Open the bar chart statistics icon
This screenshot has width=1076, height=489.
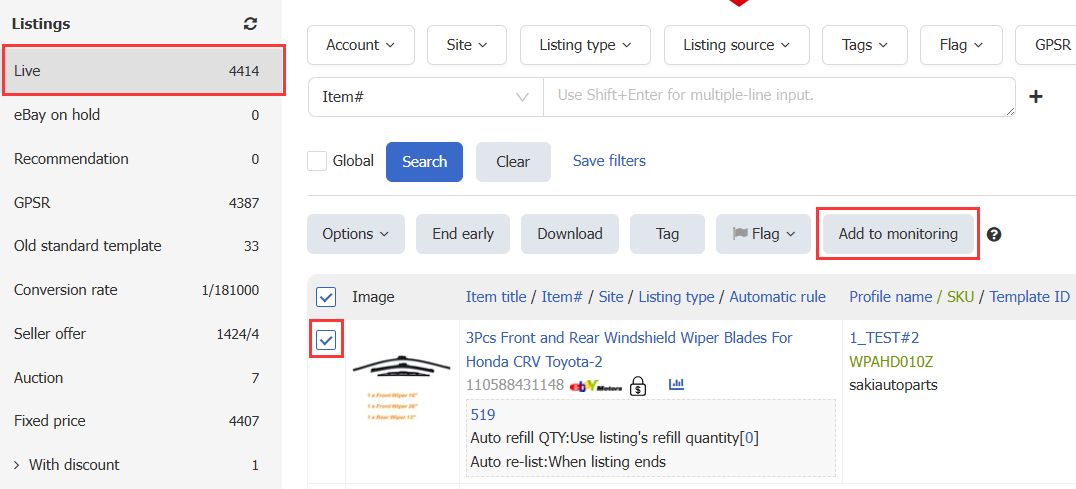click(x=676, y=384)
